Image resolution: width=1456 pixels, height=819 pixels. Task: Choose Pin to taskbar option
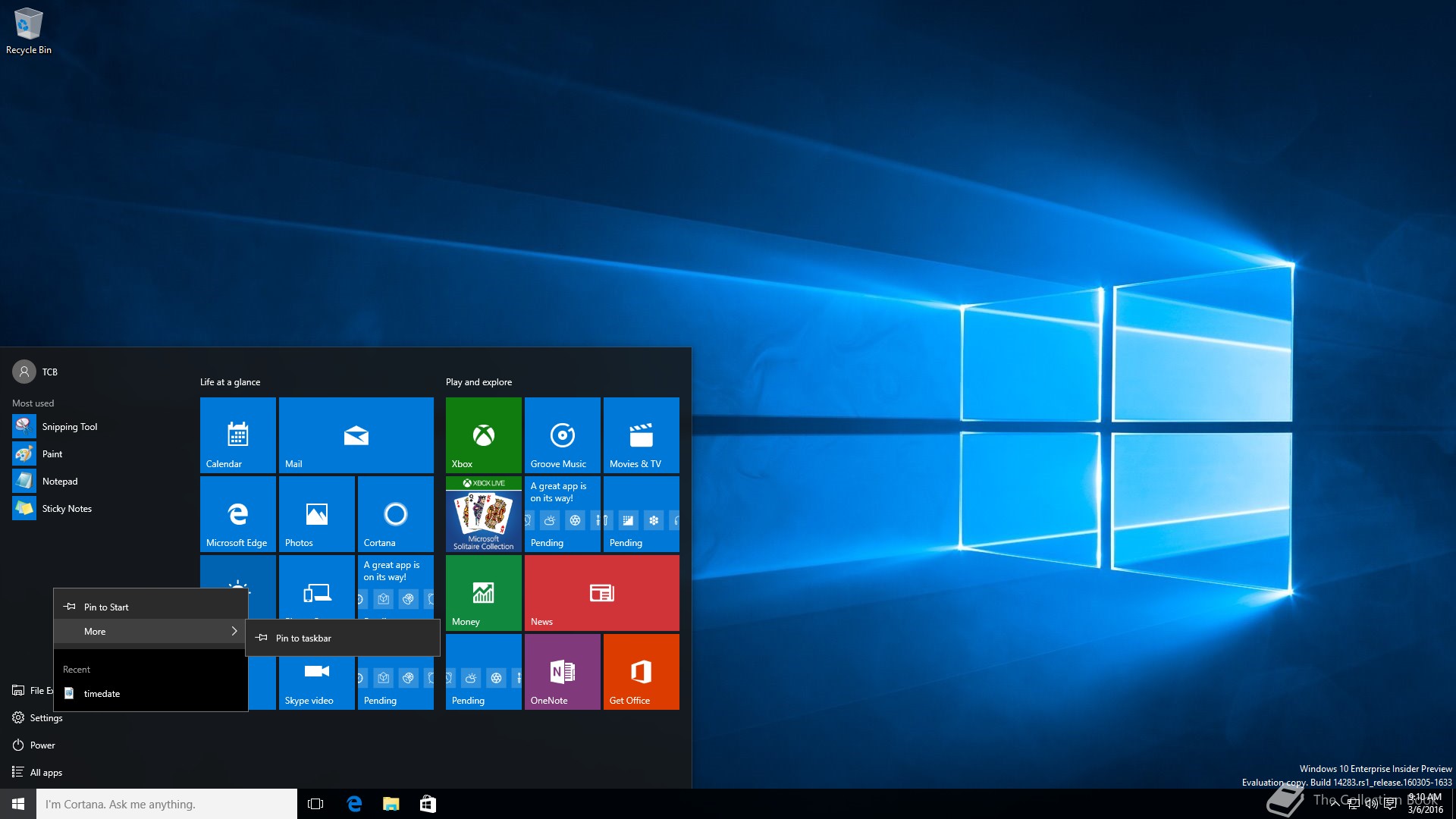(343, 638)
